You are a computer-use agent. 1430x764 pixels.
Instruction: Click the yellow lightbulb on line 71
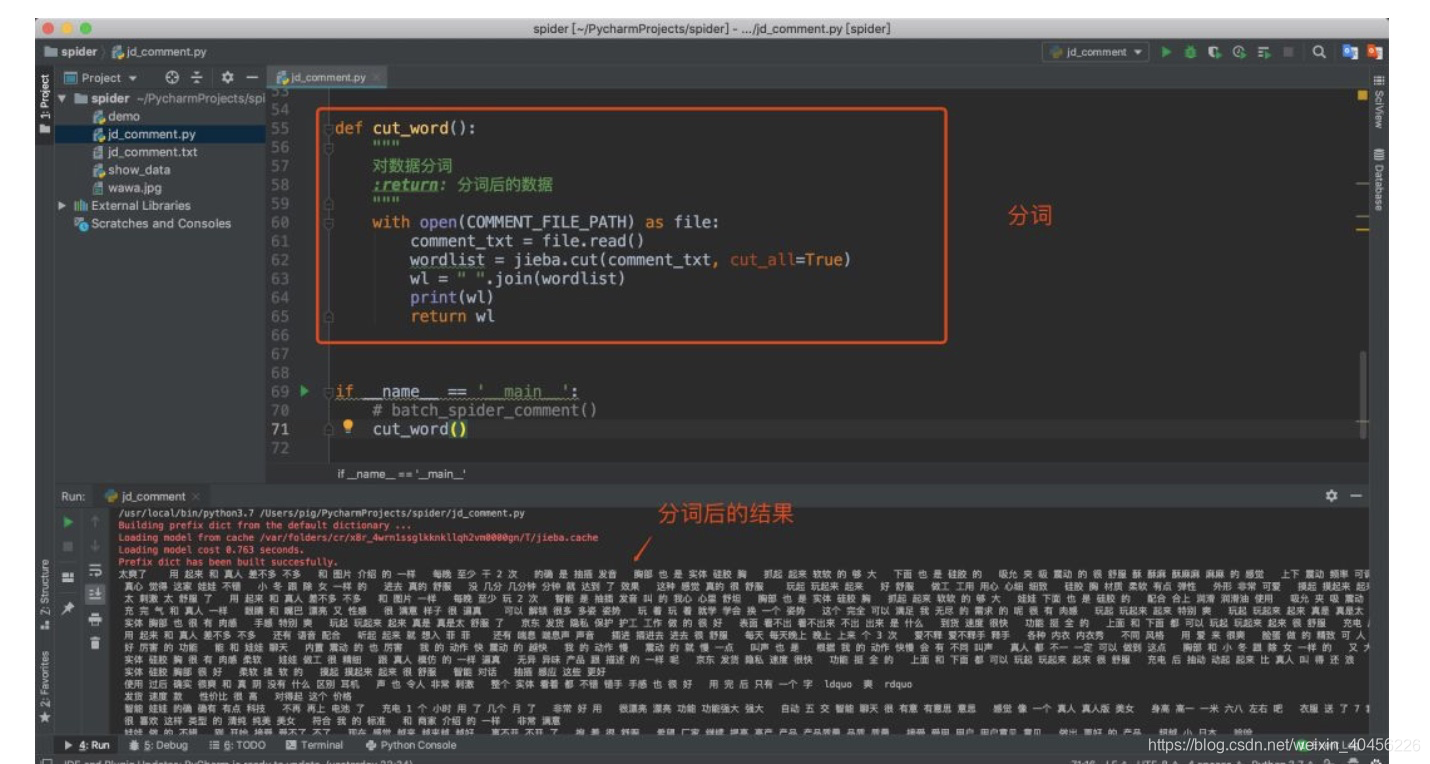(x=348, y=426)
